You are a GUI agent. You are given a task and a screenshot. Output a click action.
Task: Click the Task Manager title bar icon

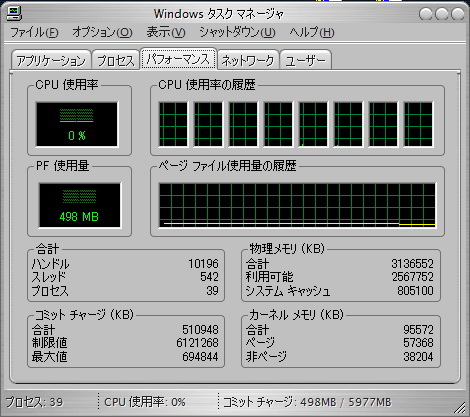(x=14, y=13)
